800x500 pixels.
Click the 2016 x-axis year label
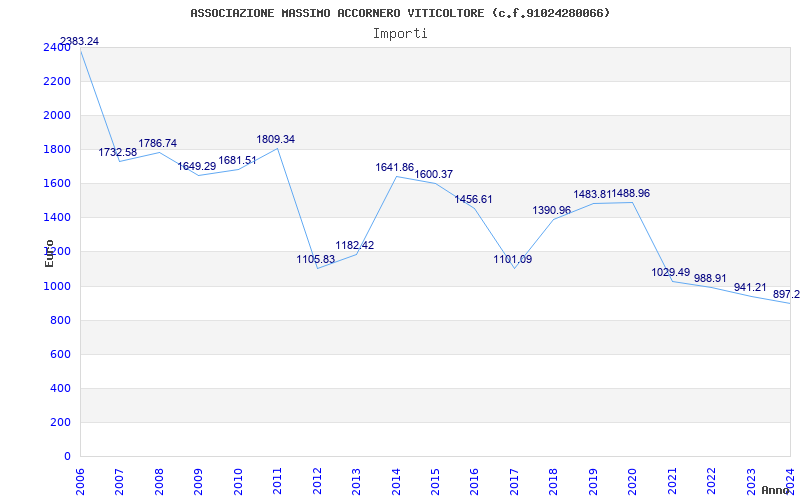pos(474,481)
